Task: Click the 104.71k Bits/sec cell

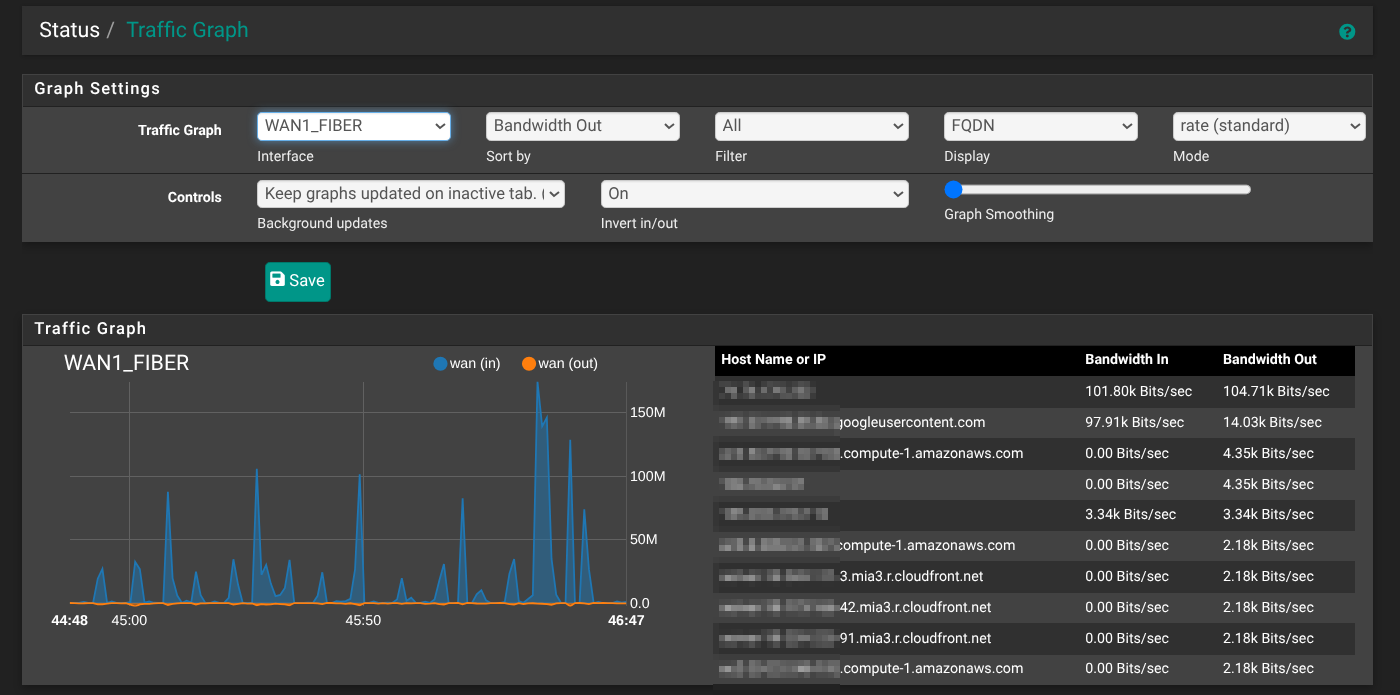Action: click(x=1276, y=391)
